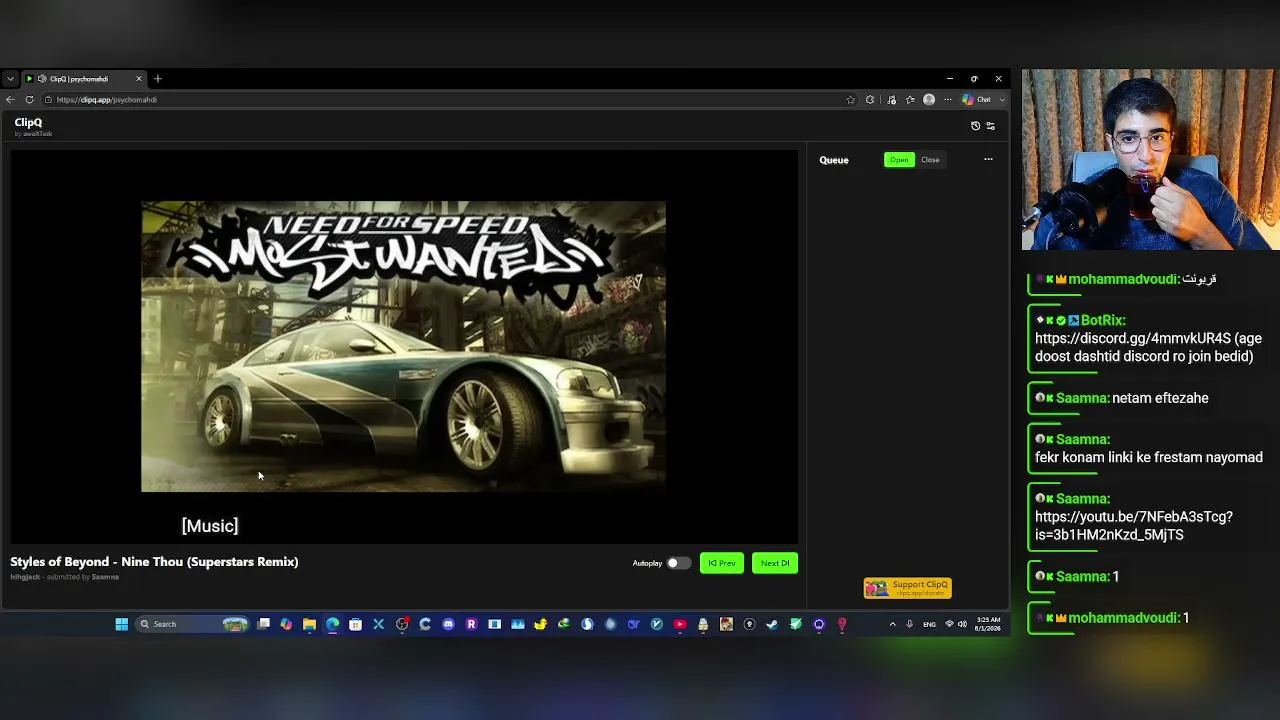Open the browser favorites list icon
Image resolution: width=1280 pixels, height=720 pixels.
910,100
